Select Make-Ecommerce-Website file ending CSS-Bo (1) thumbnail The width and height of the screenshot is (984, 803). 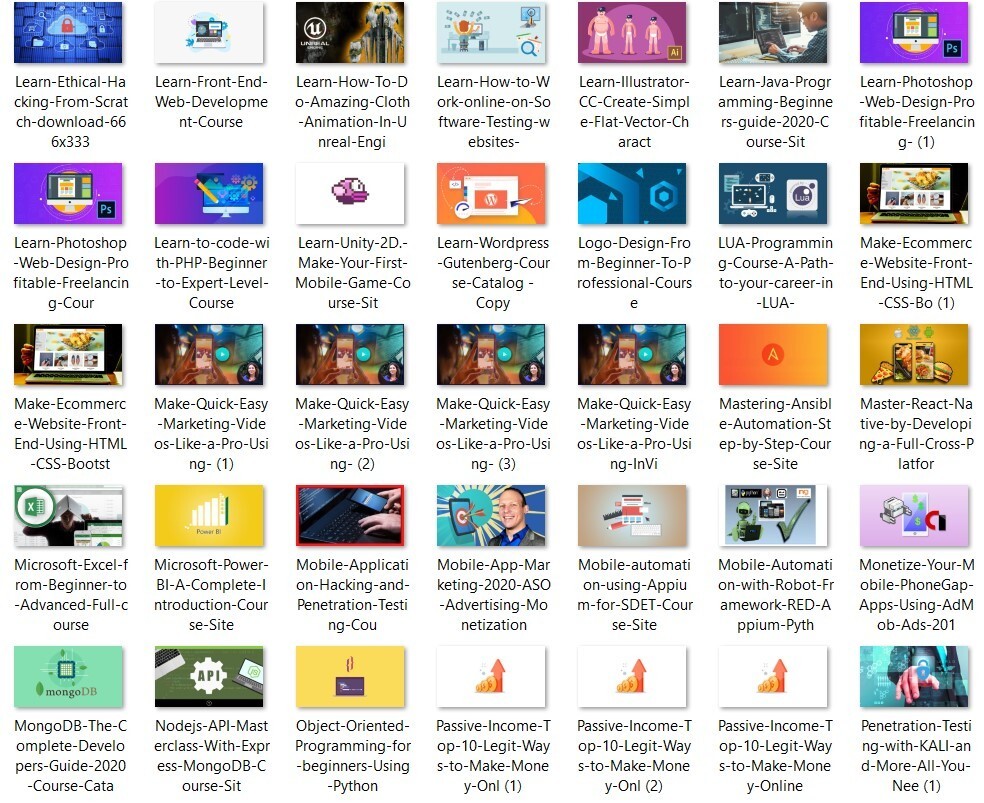point(914,193)
